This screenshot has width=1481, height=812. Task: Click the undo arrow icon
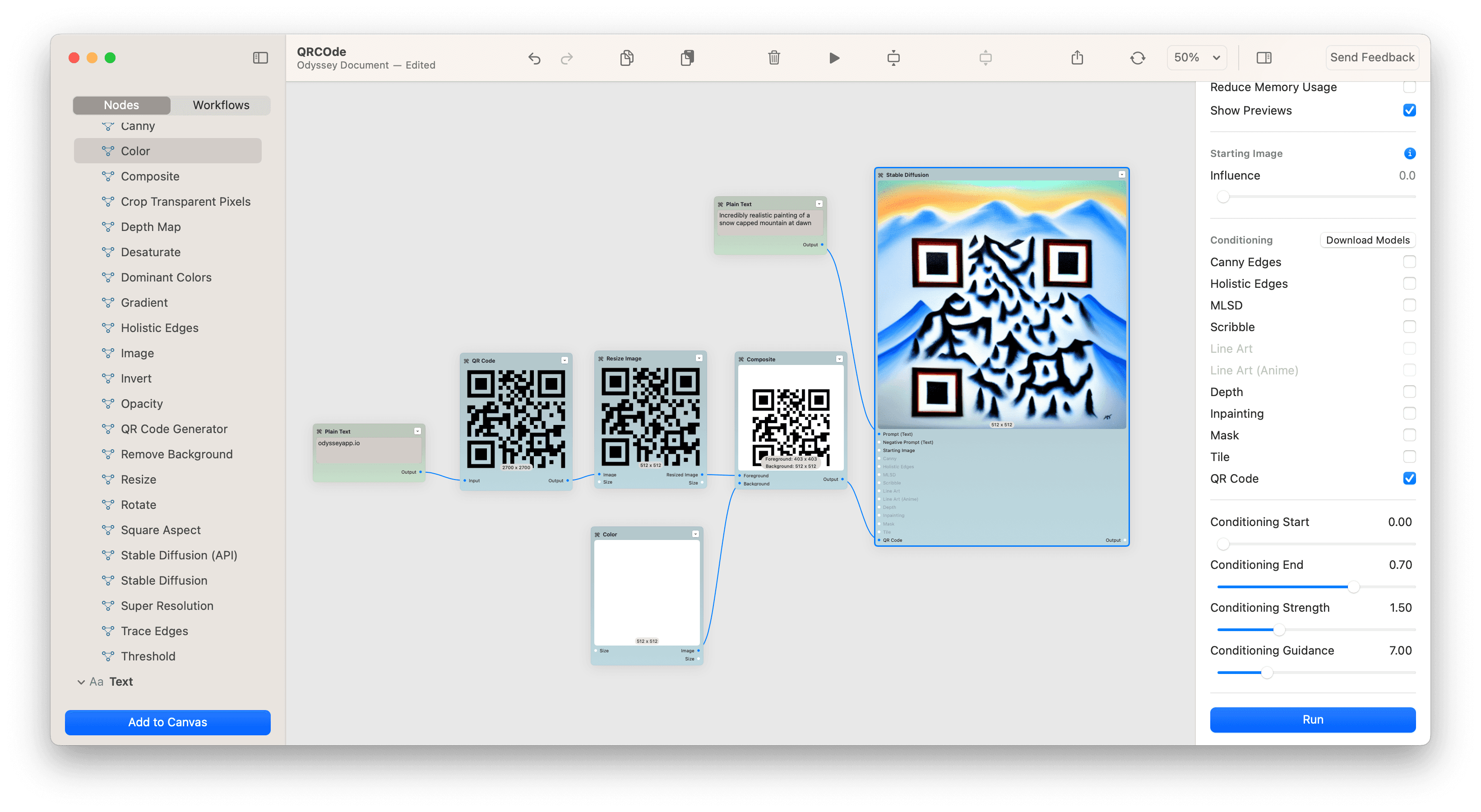tap(534, 58)
